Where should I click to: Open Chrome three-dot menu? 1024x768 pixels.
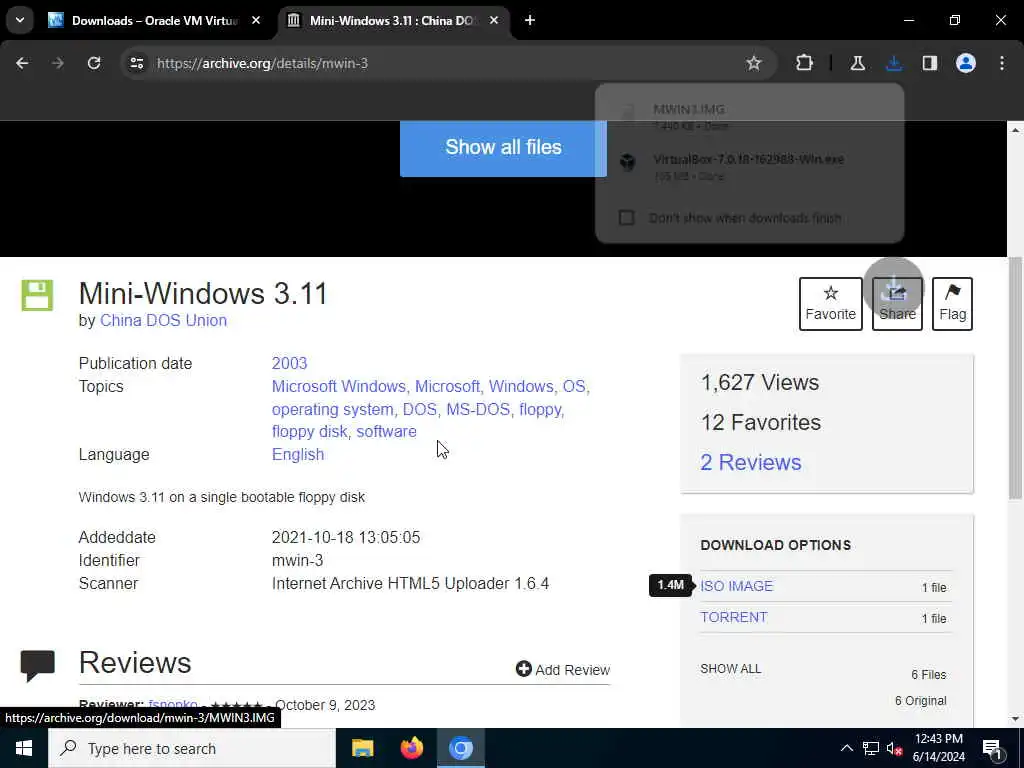coord(1002,63)
